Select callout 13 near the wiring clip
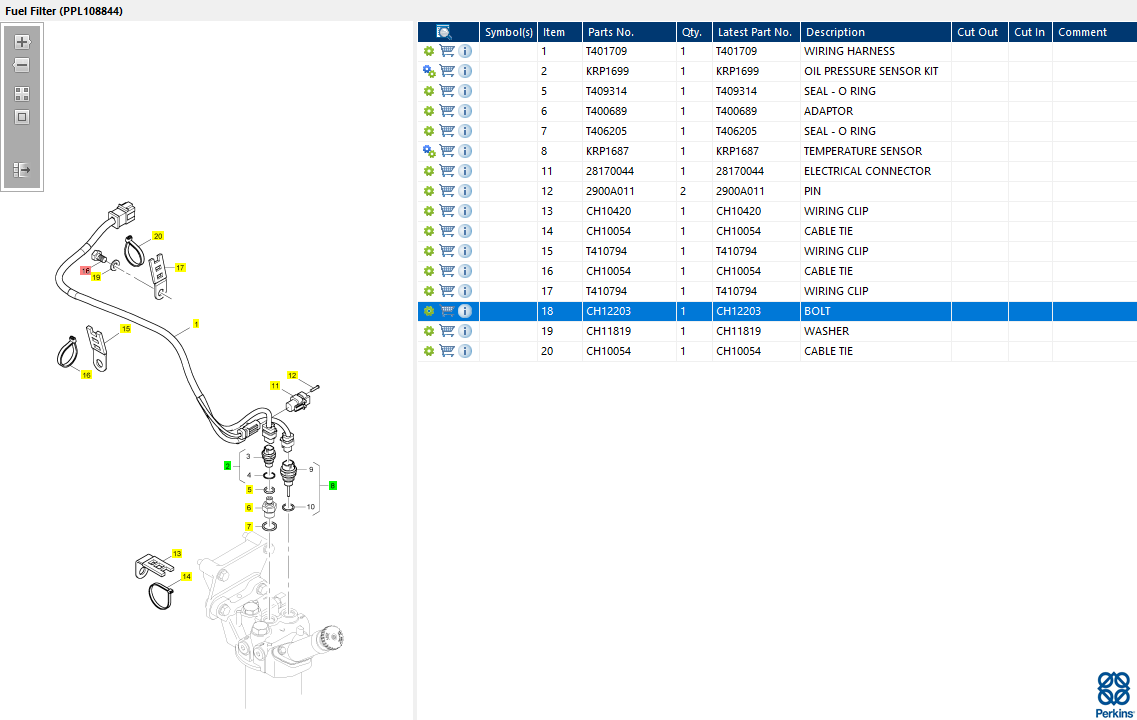Viewport: 1137px width, 720px height. coord(177,553)
